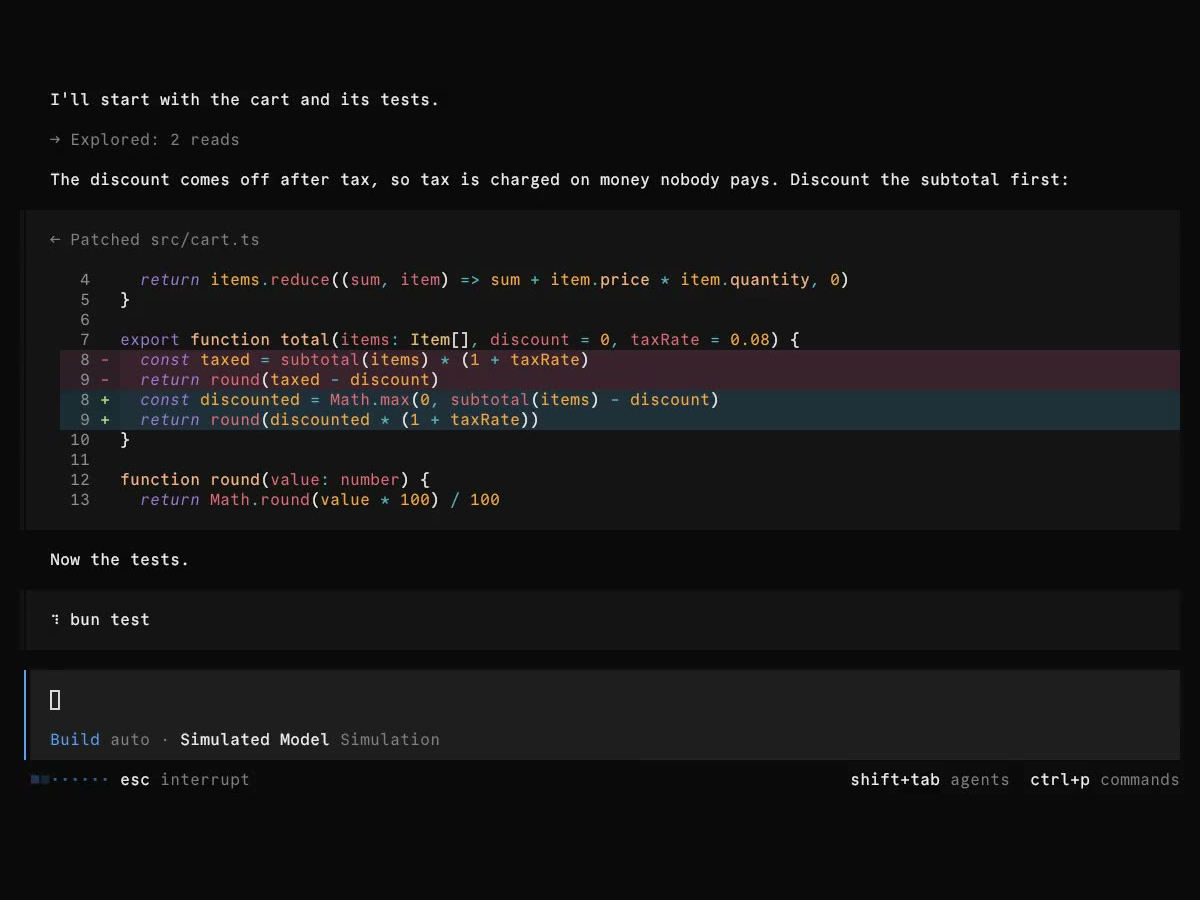This screenshot has height=900, width=1200.
Task: Open the 'Simulated Model' selector
Action: pos(255,740)
